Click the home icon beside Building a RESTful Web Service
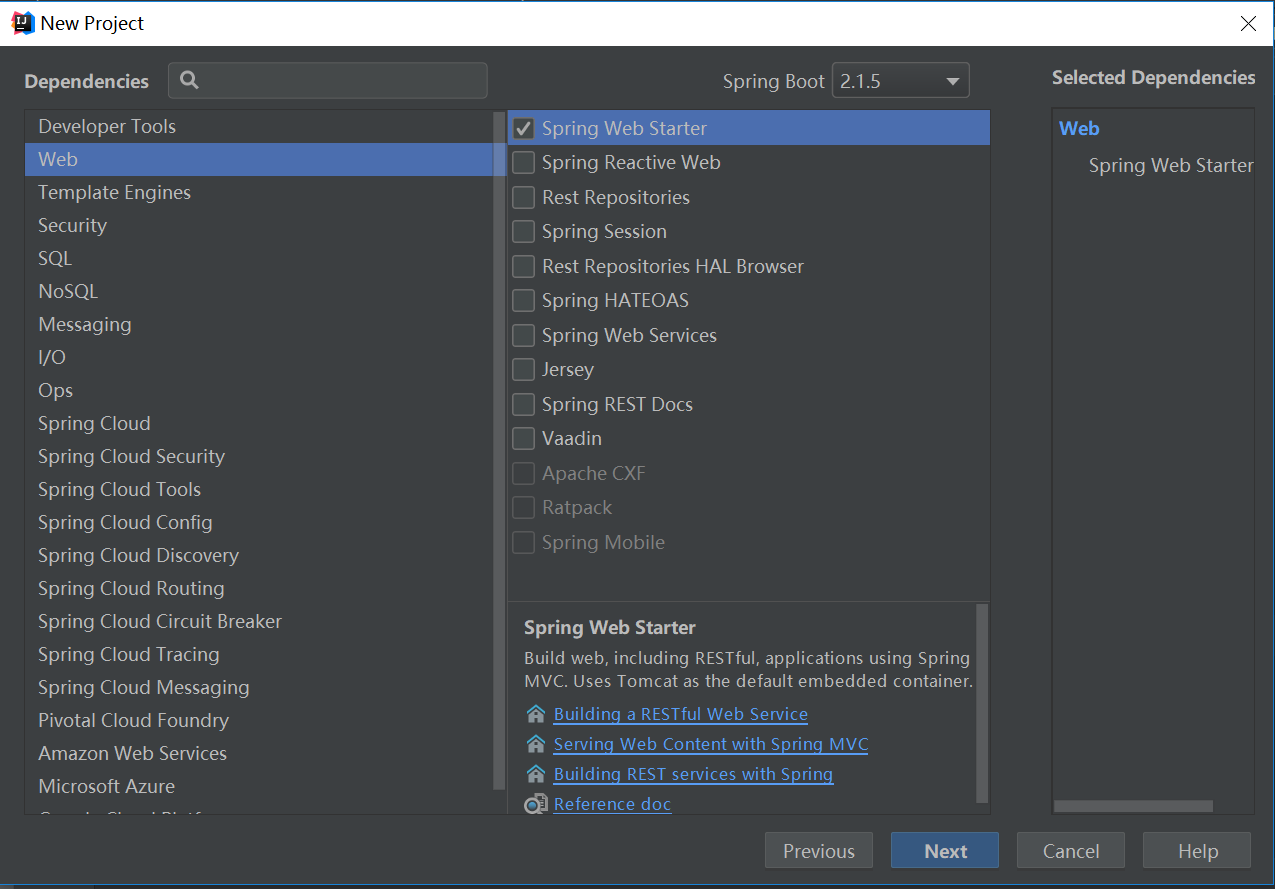The width and height of the screenshot is (1275, 889). coord(536,714)
